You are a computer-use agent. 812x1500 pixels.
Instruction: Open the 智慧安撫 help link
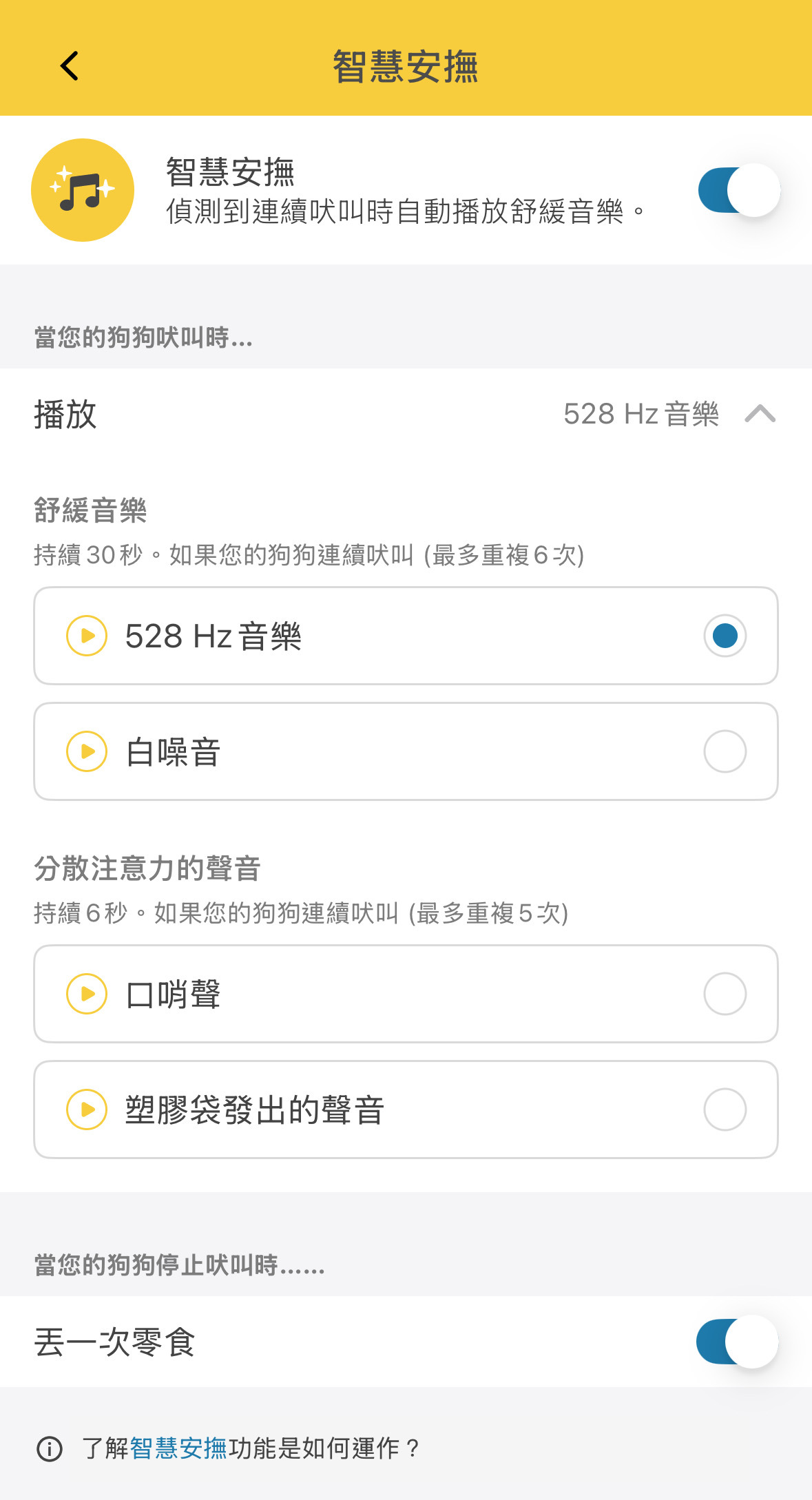click(178, 1448)
